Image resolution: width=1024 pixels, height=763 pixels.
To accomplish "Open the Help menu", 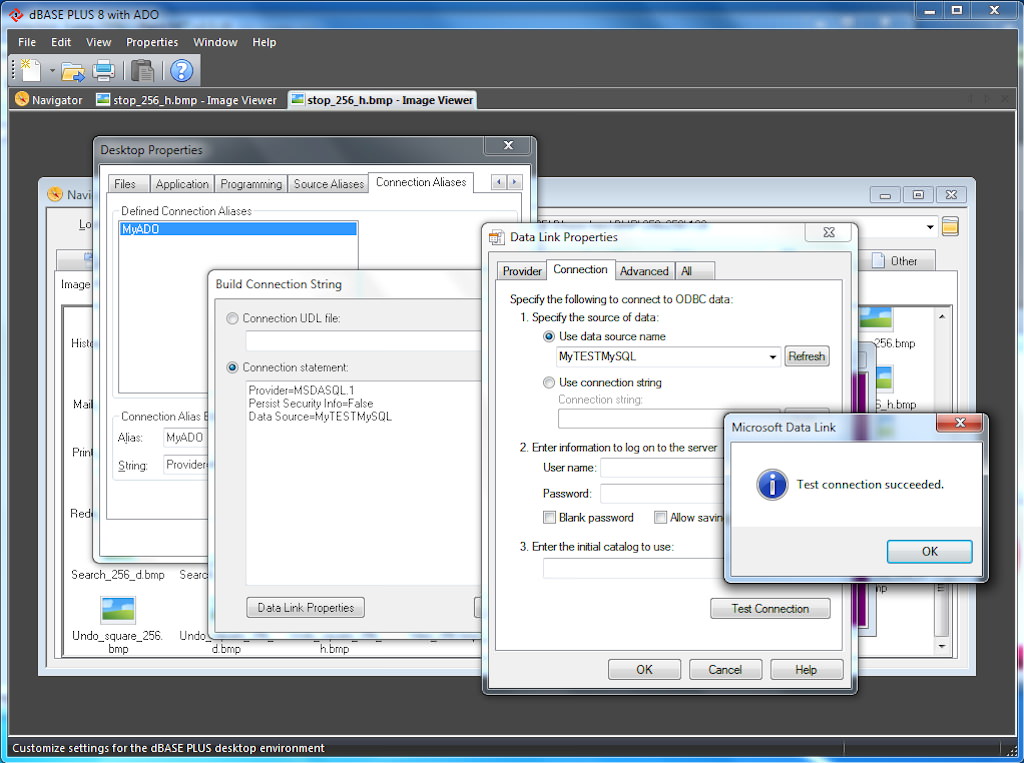I will (264, 42).
